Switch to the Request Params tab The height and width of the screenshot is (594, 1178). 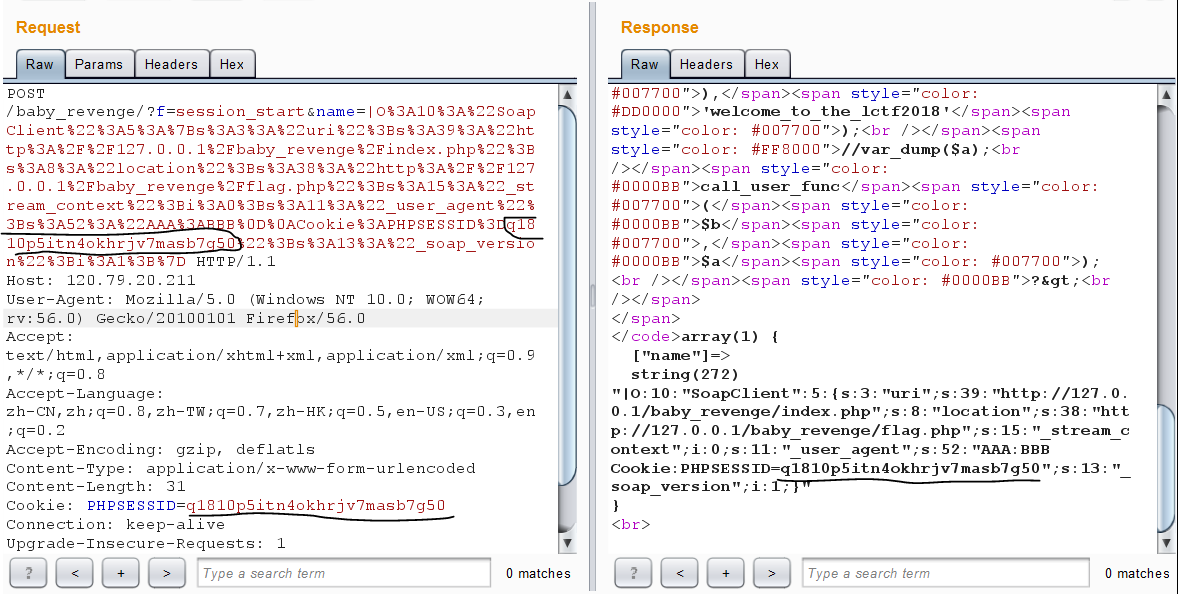(x=98, y=64)
